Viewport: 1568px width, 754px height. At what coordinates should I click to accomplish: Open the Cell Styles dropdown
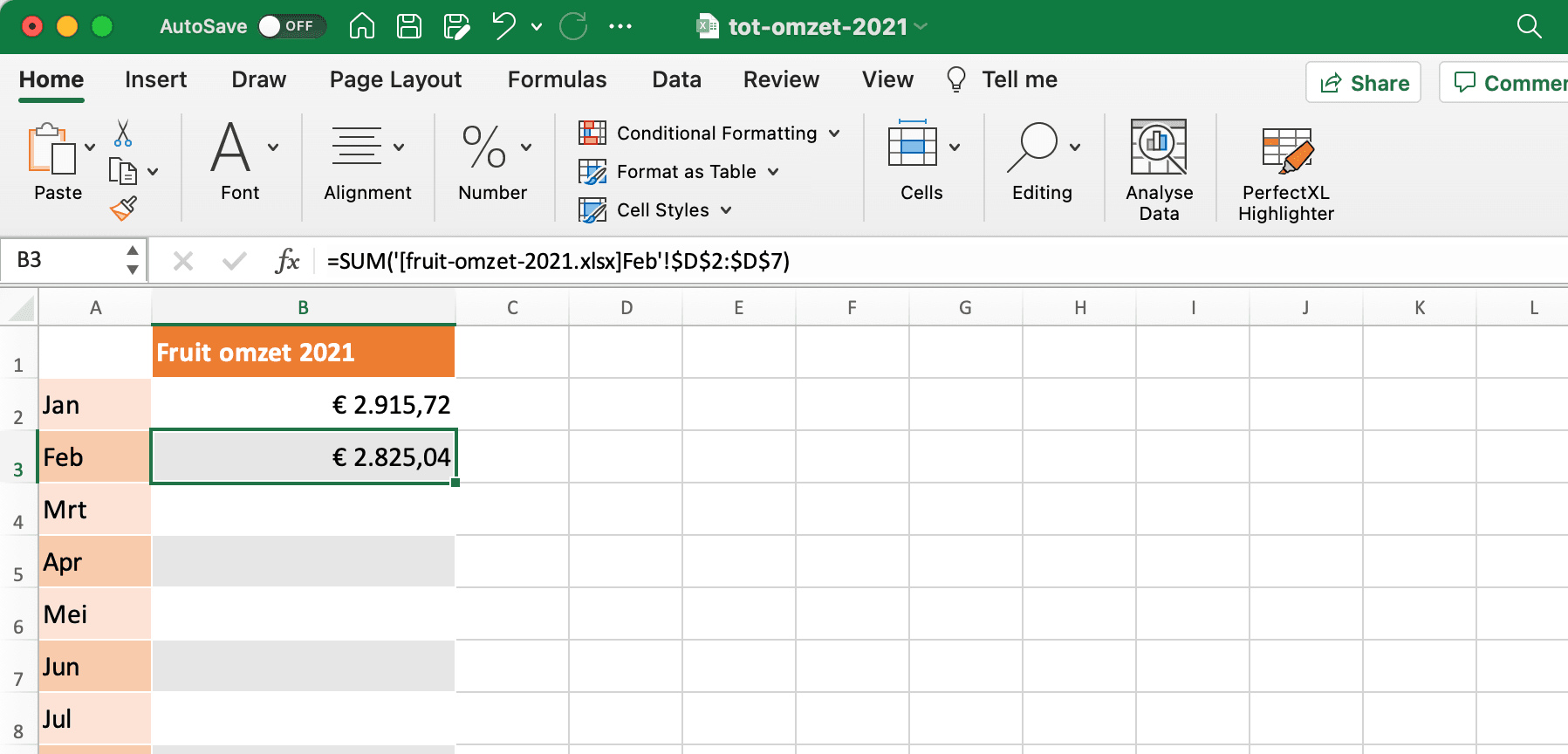point(655,210)
